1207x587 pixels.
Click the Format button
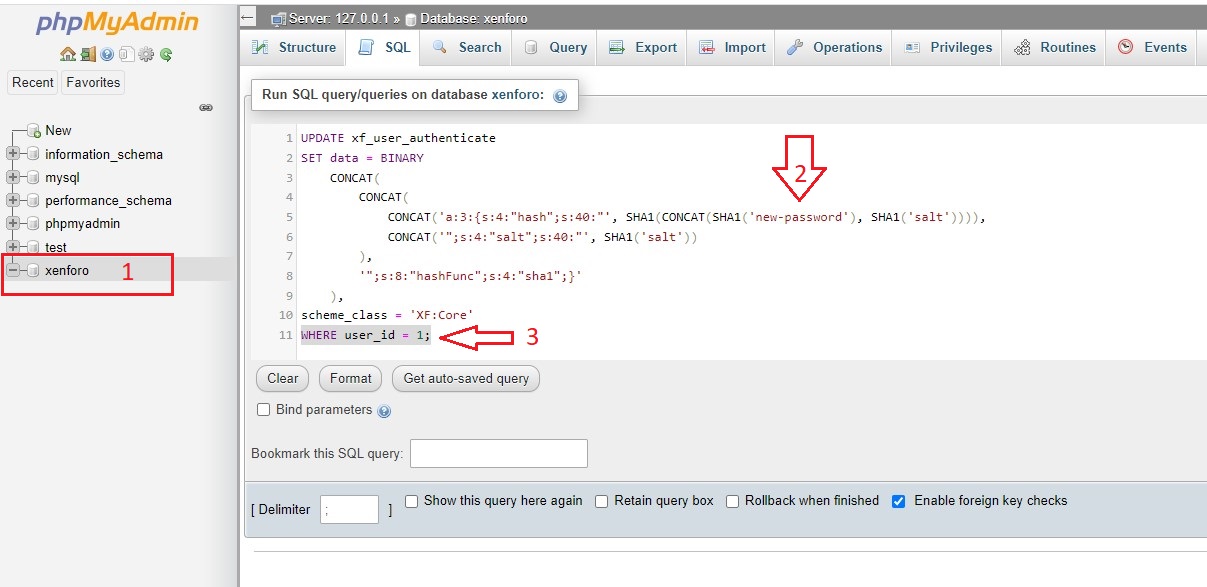[x=351, y=378]
